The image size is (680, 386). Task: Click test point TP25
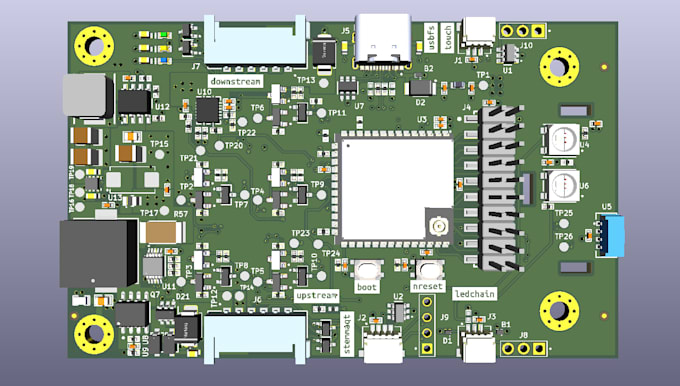pos(563,224)
